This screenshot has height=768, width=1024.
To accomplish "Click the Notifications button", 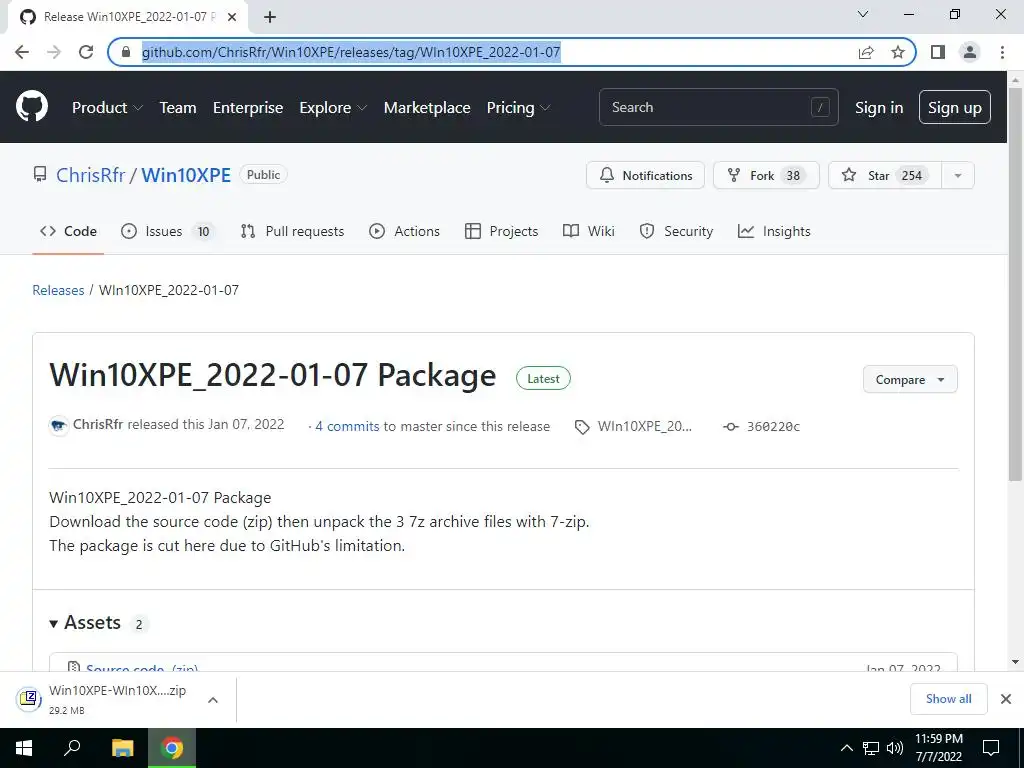I will coord(645,175).
